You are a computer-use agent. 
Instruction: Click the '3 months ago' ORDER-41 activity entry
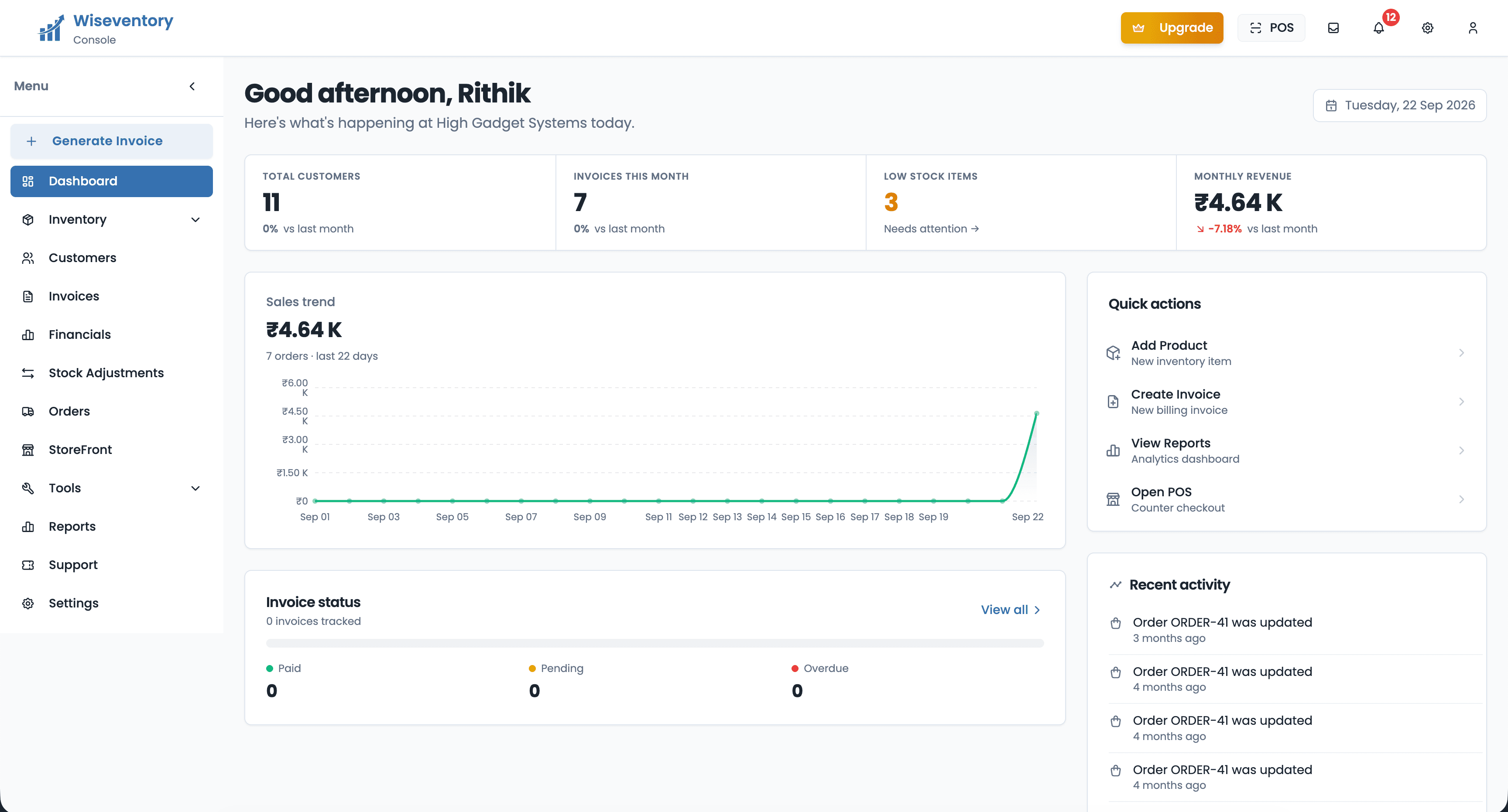(1295, 630)
